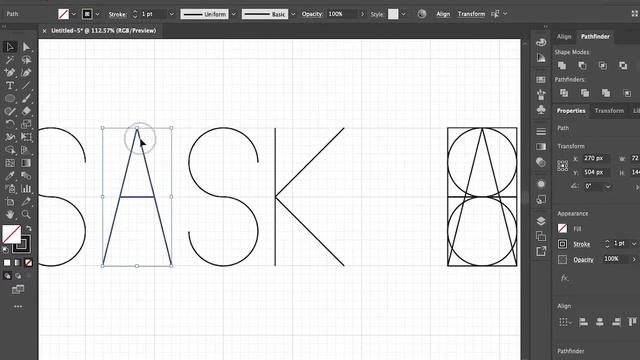Open the Properties tab
This screenshot has width=640, height=360.
click(571, 111)
